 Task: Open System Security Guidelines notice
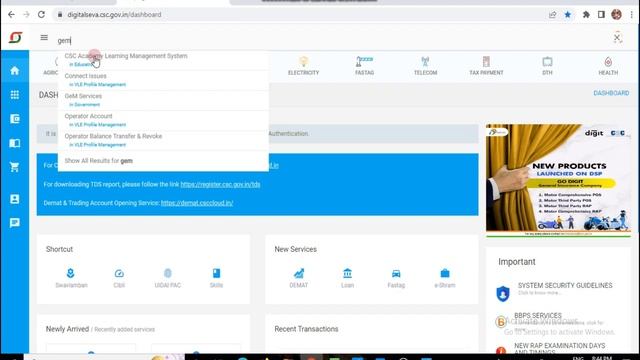coord(565,285)
